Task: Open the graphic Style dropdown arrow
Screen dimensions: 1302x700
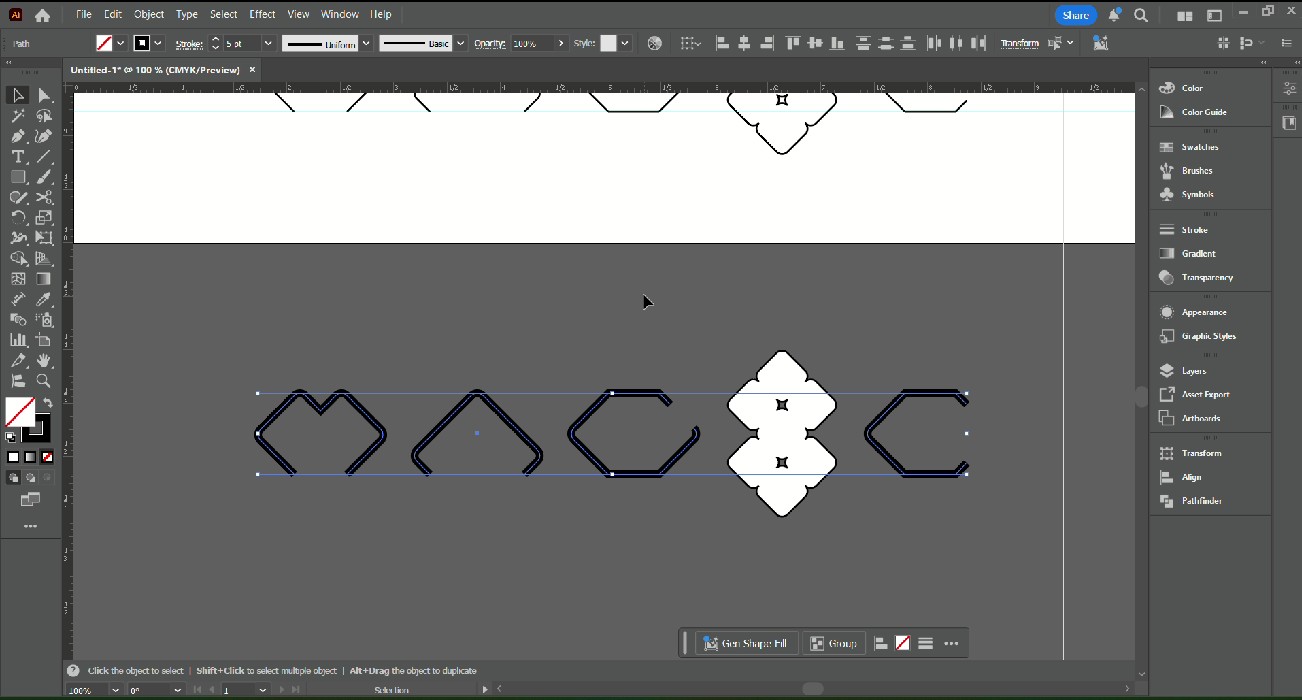Action: point(625,43)
